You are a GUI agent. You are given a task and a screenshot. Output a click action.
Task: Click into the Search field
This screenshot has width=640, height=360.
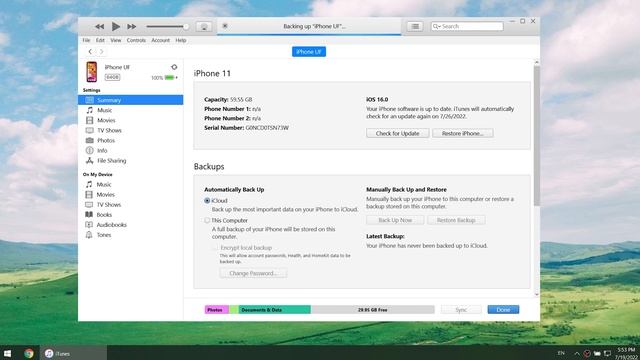467,26
